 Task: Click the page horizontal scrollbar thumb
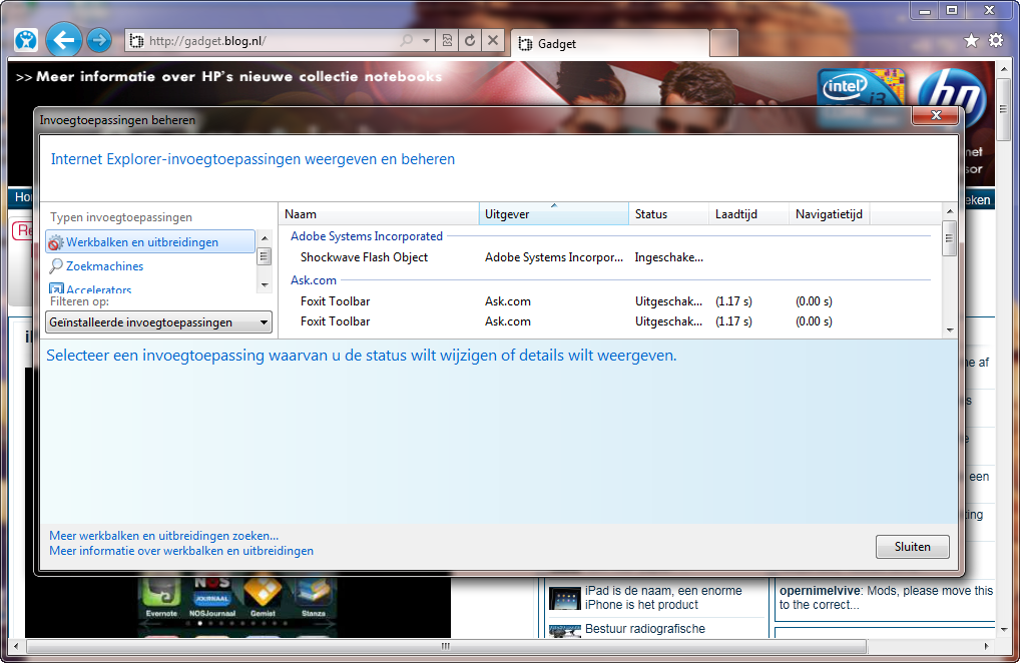tap(446, 646)
